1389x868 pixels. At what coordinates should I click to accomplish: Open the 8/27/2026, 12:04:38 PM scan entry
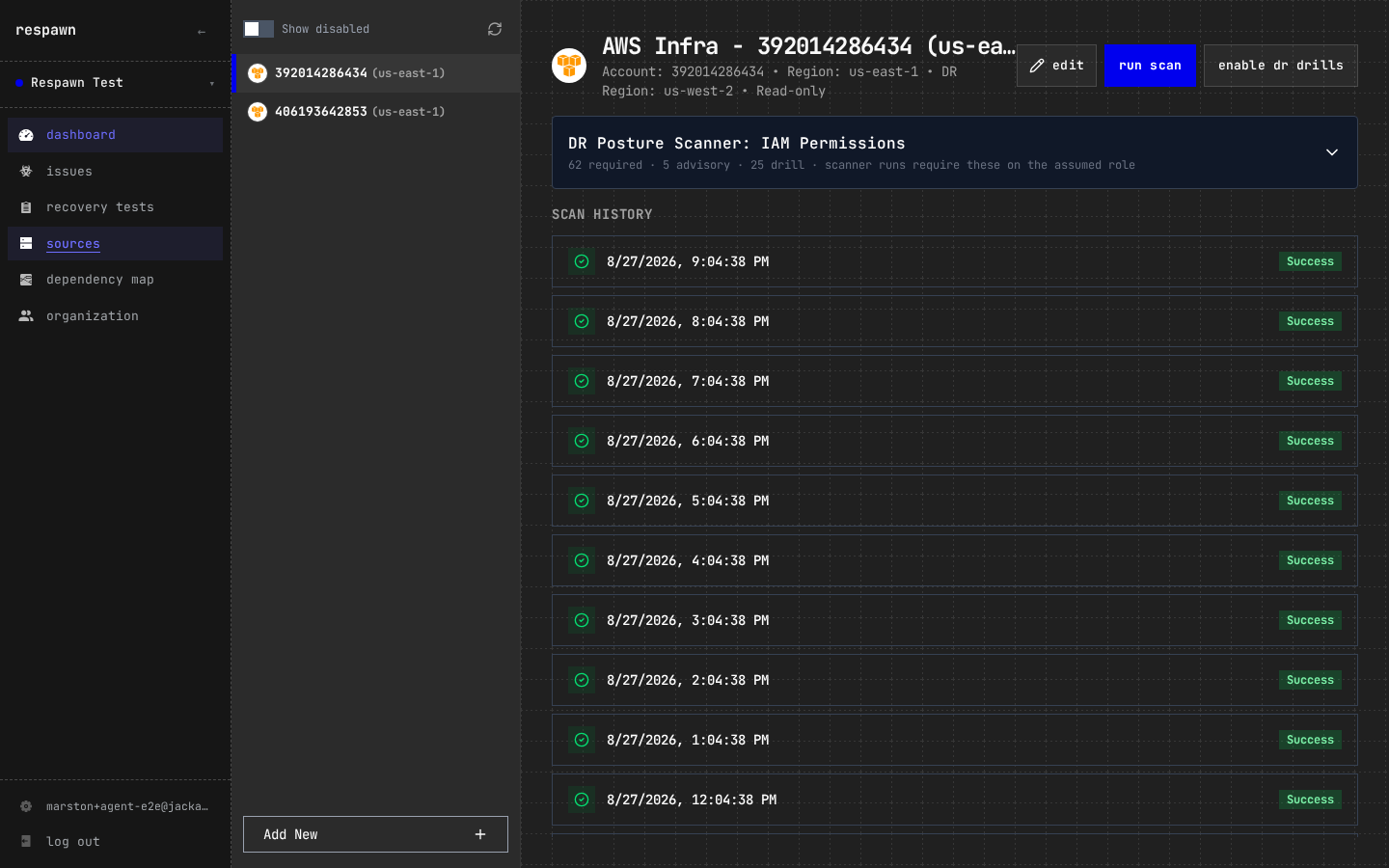tap(955, 800)
